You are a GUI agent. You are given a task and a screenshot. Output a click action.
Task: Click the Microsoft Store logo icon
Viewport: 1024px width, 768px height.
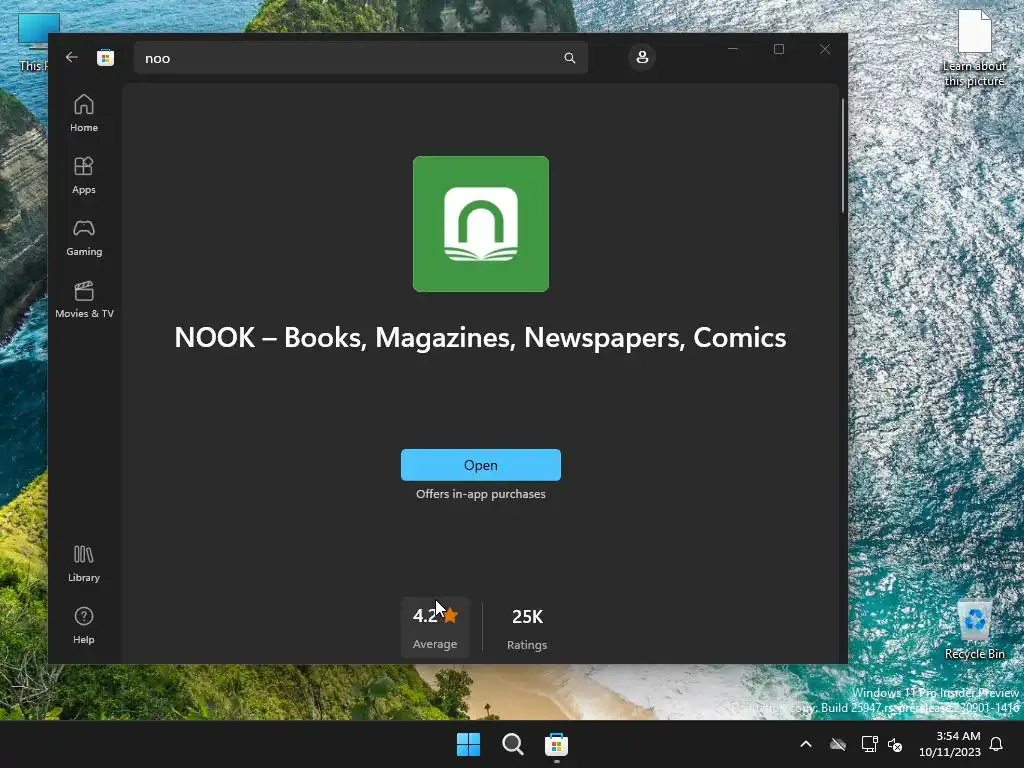105,58
